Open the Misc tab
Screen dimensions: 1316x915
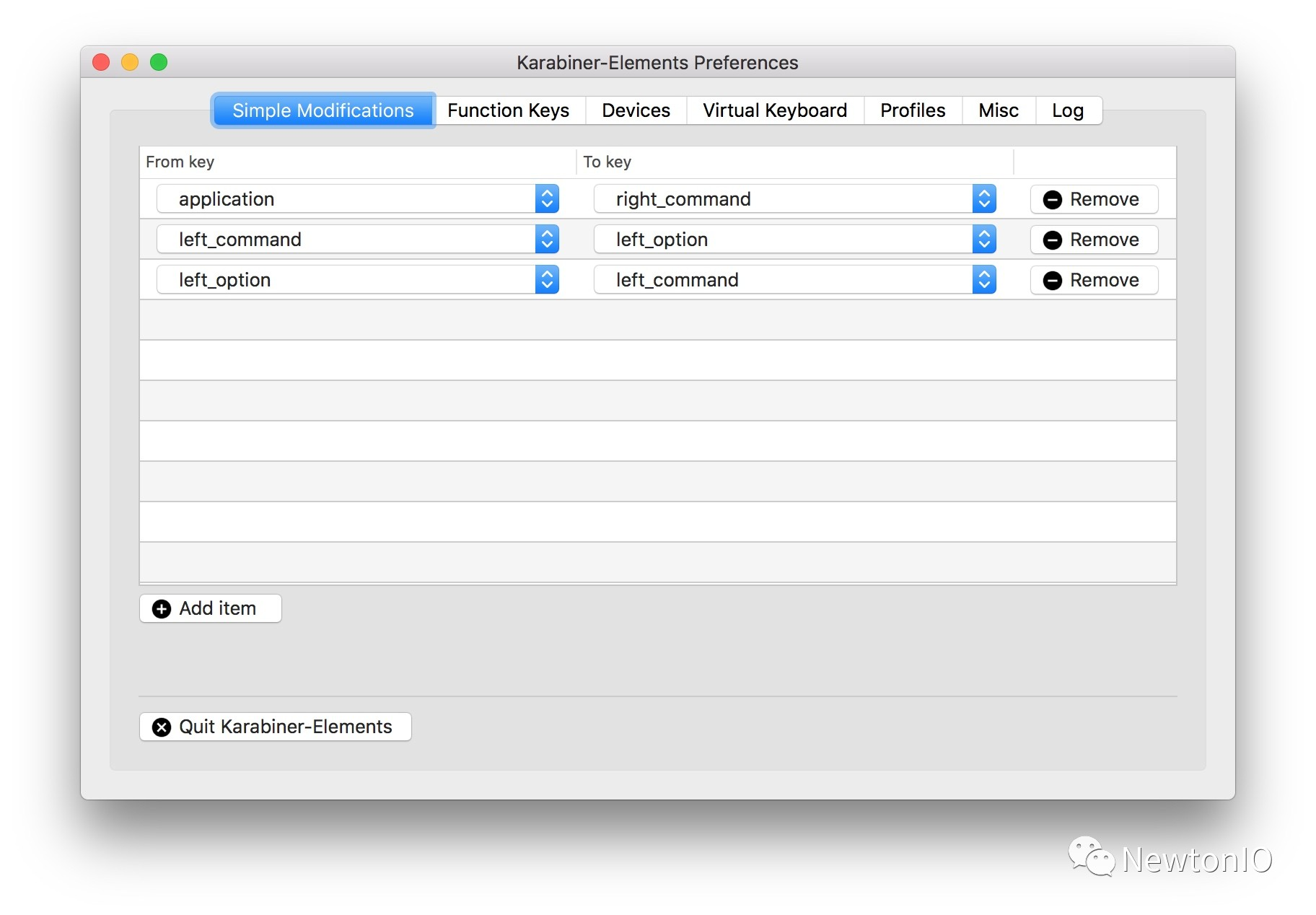(x=999, y=110)
